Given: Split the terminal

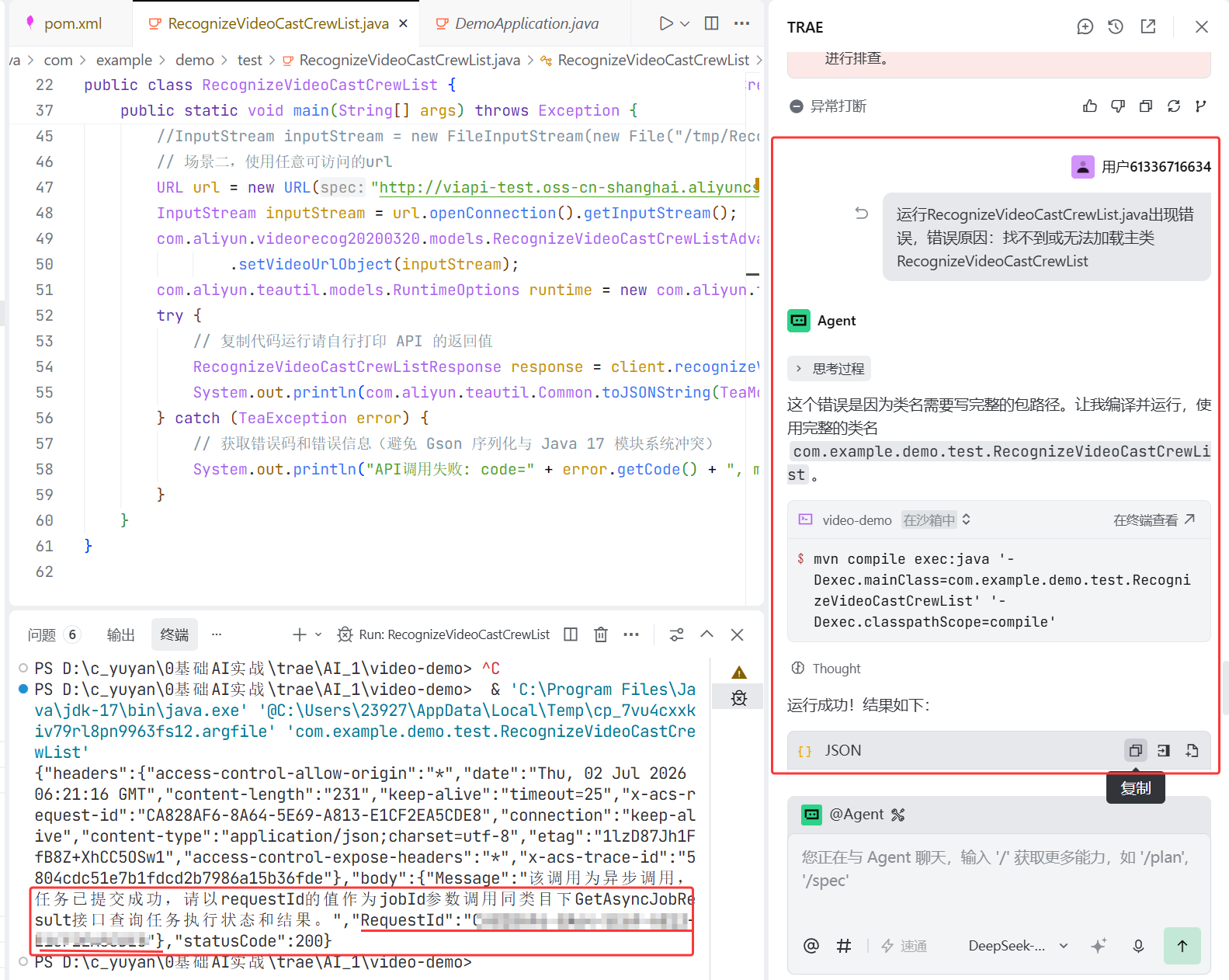Looking at the screenshot, I should tap(571, 634).
